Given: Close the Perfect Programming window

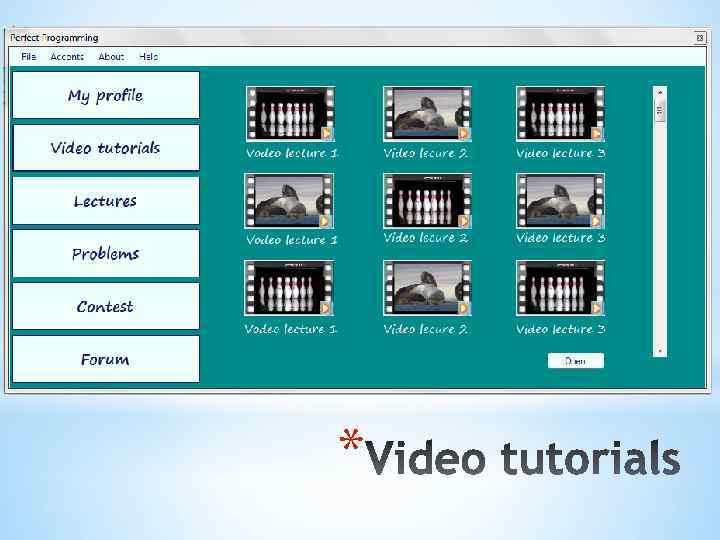Looking at the screenshot, I should click(700, 38).
